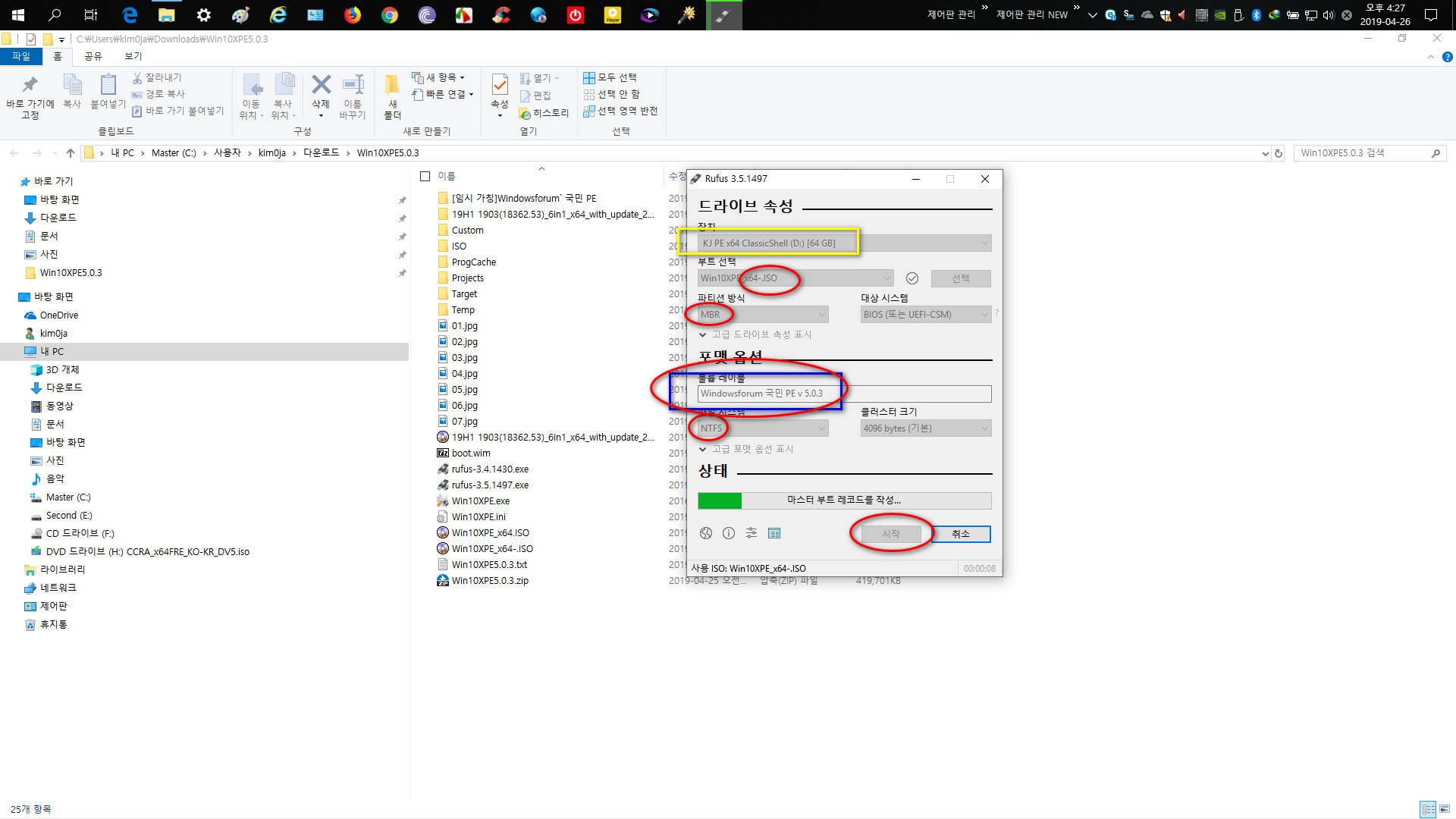Click Cut (잘라내기) in the ribbon
This screenshot has height=819, width=1456.
(157, 77)
